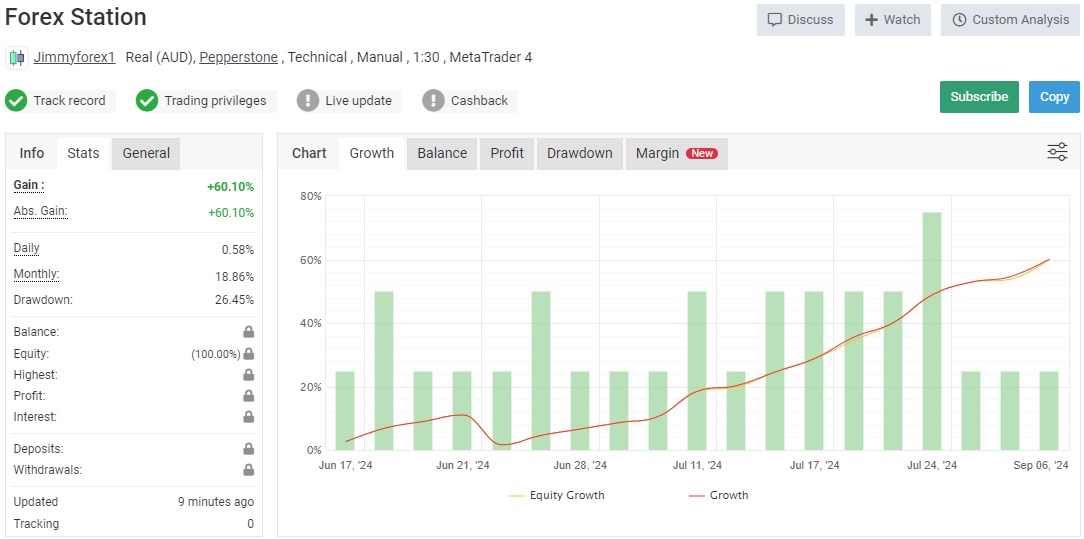
Task: Switch to the Info tab
Action: tap(32, 153)
